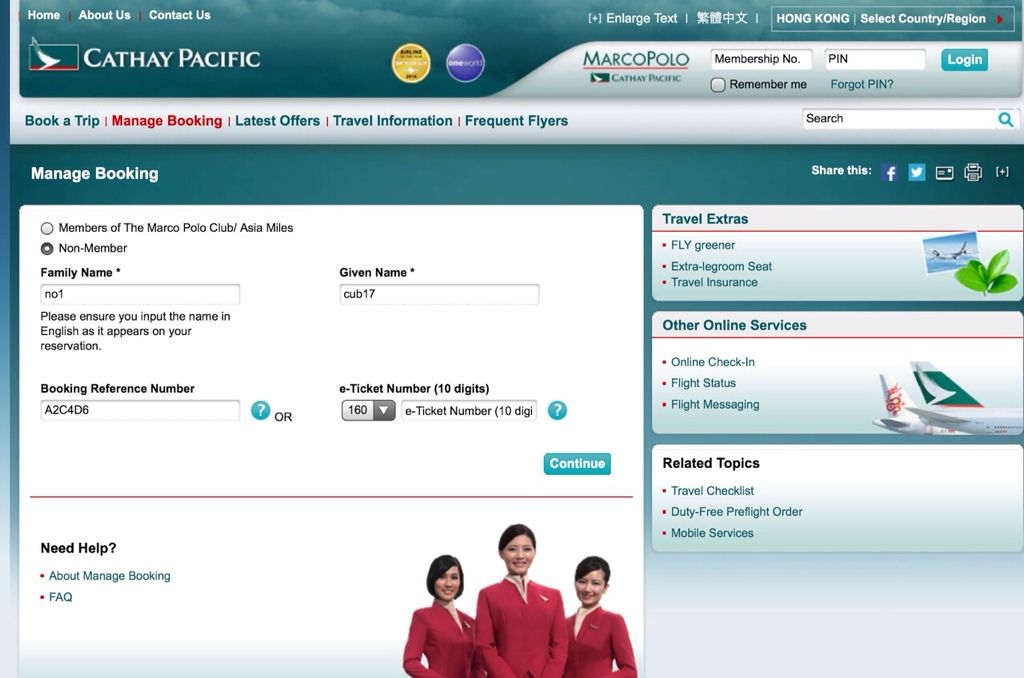Click the Login button
The height and width of the screenshot is (678, 1024).
point(965,59)
